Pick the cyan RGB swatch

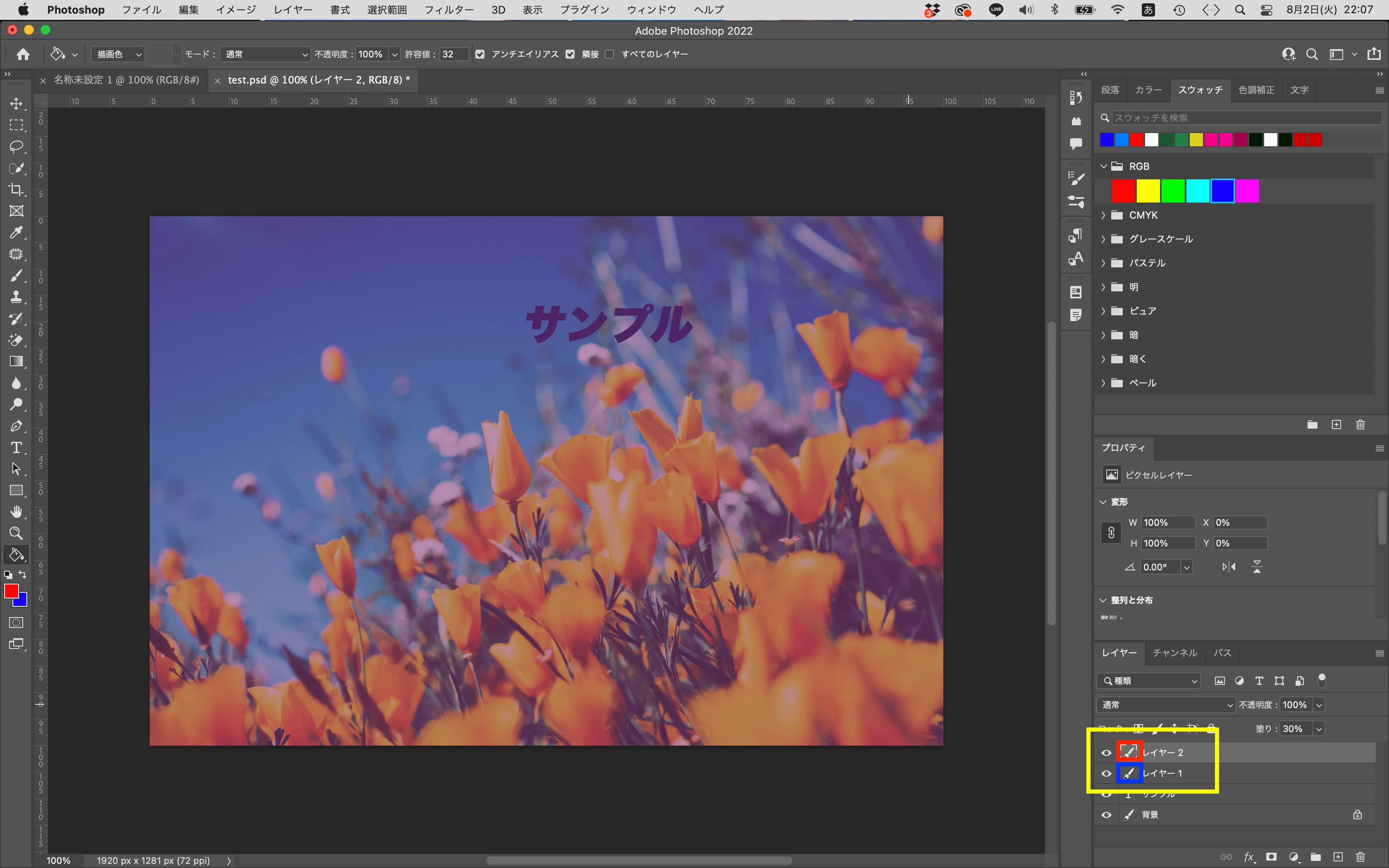[1197, 191]
